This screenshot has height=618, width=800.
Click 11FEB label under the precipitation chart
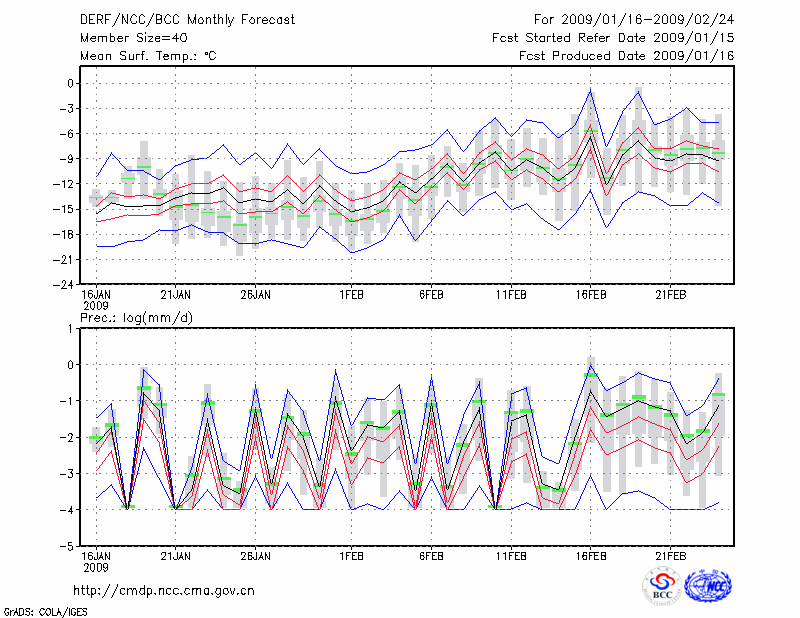pos(511,557)
